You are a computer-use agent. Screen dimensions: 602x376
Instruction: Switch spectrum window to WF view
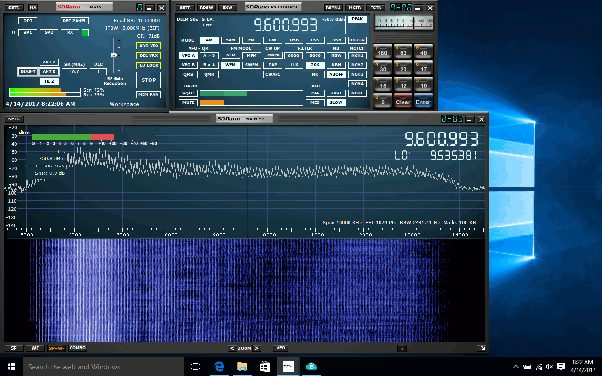pos(35,348)
